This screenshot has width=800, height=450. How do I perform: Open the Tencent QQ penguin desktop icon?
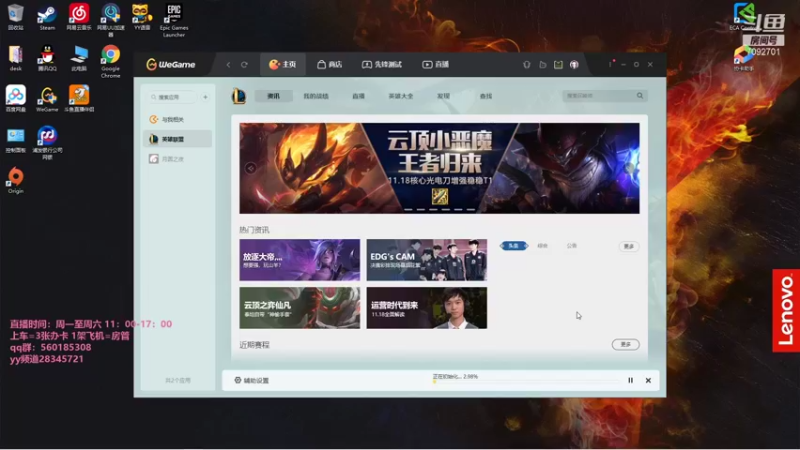click(x=47, y=58)
